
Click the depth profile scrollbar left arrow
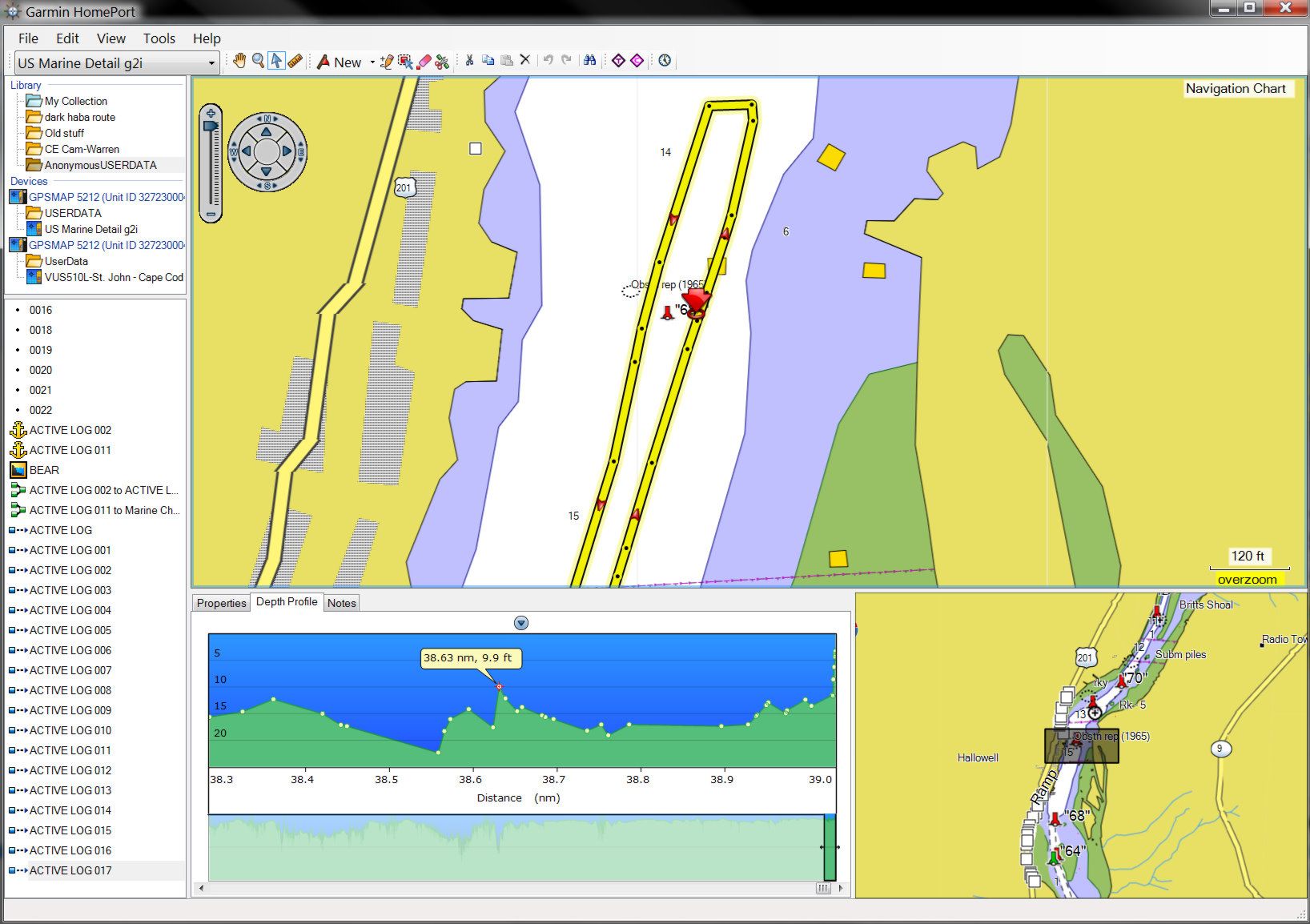[201, 888]
